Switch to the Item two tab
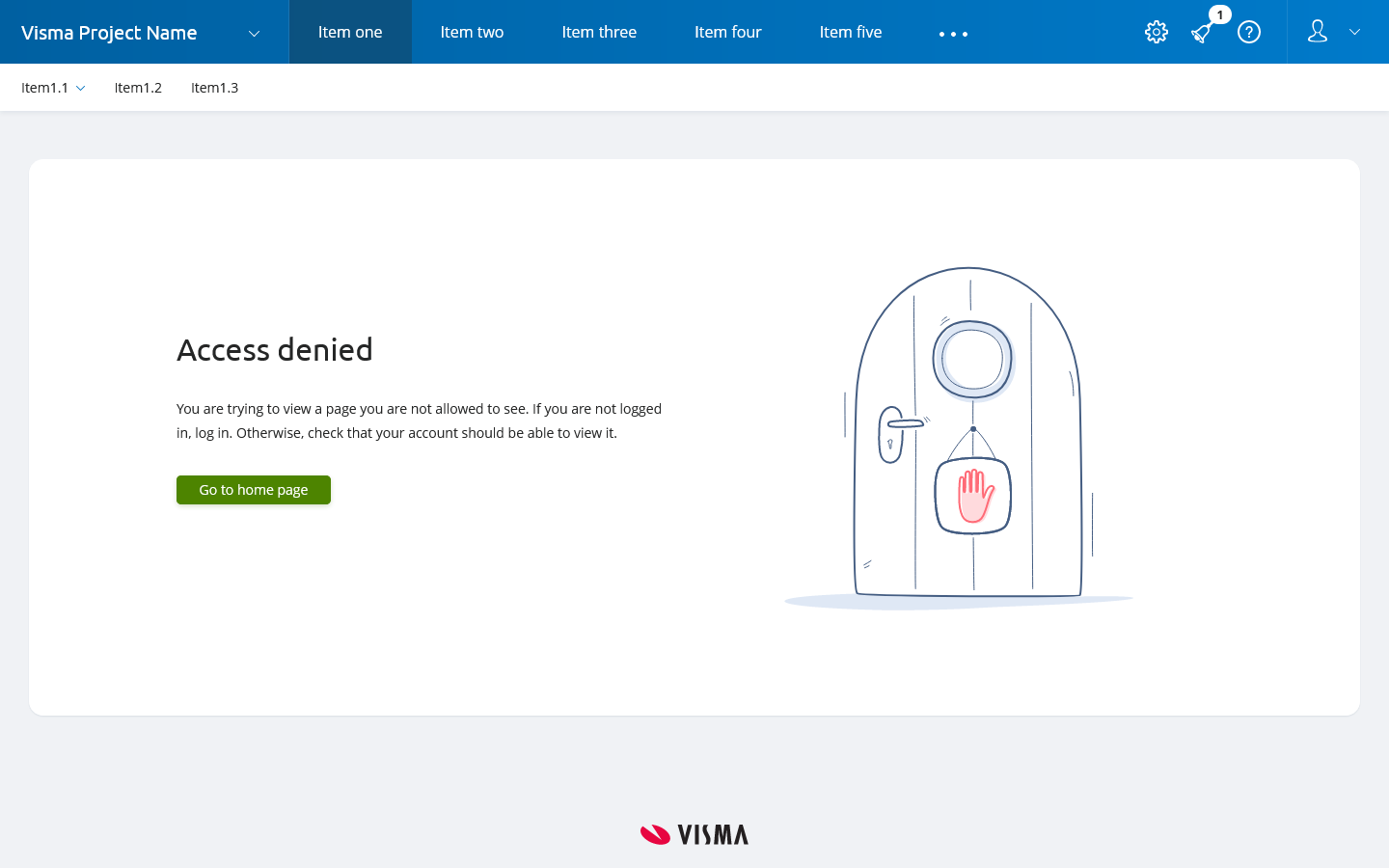 [472, 32]
